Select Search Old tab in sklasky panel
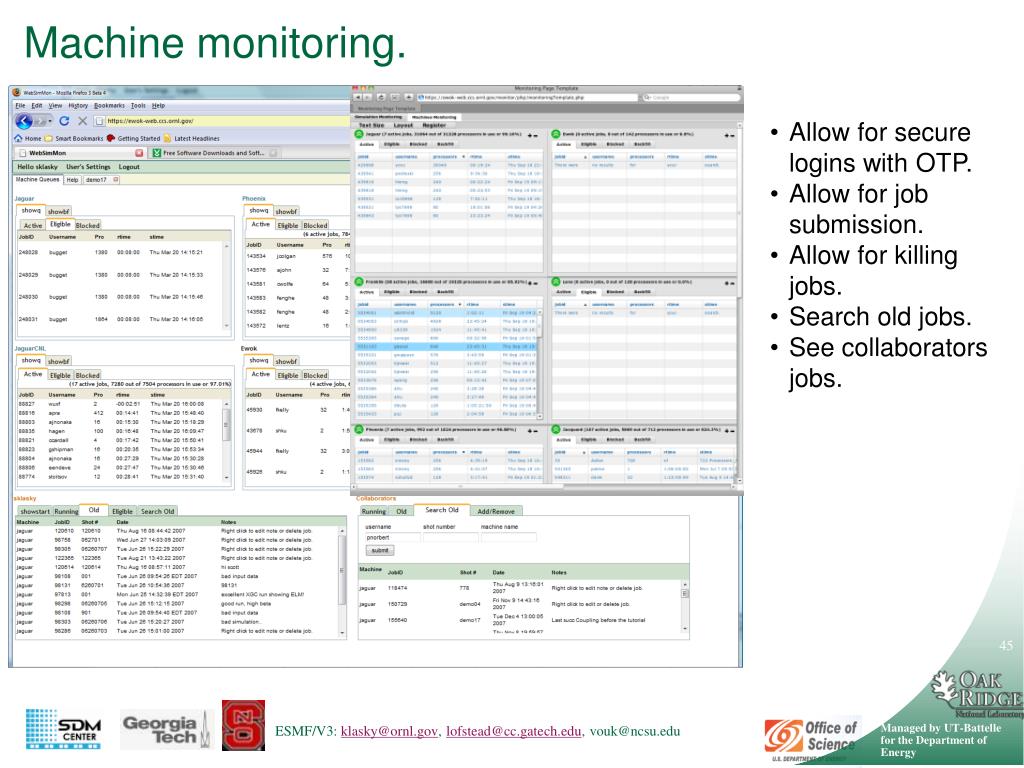The height and width of the screenshot is (768, 1024). [157, 511]
